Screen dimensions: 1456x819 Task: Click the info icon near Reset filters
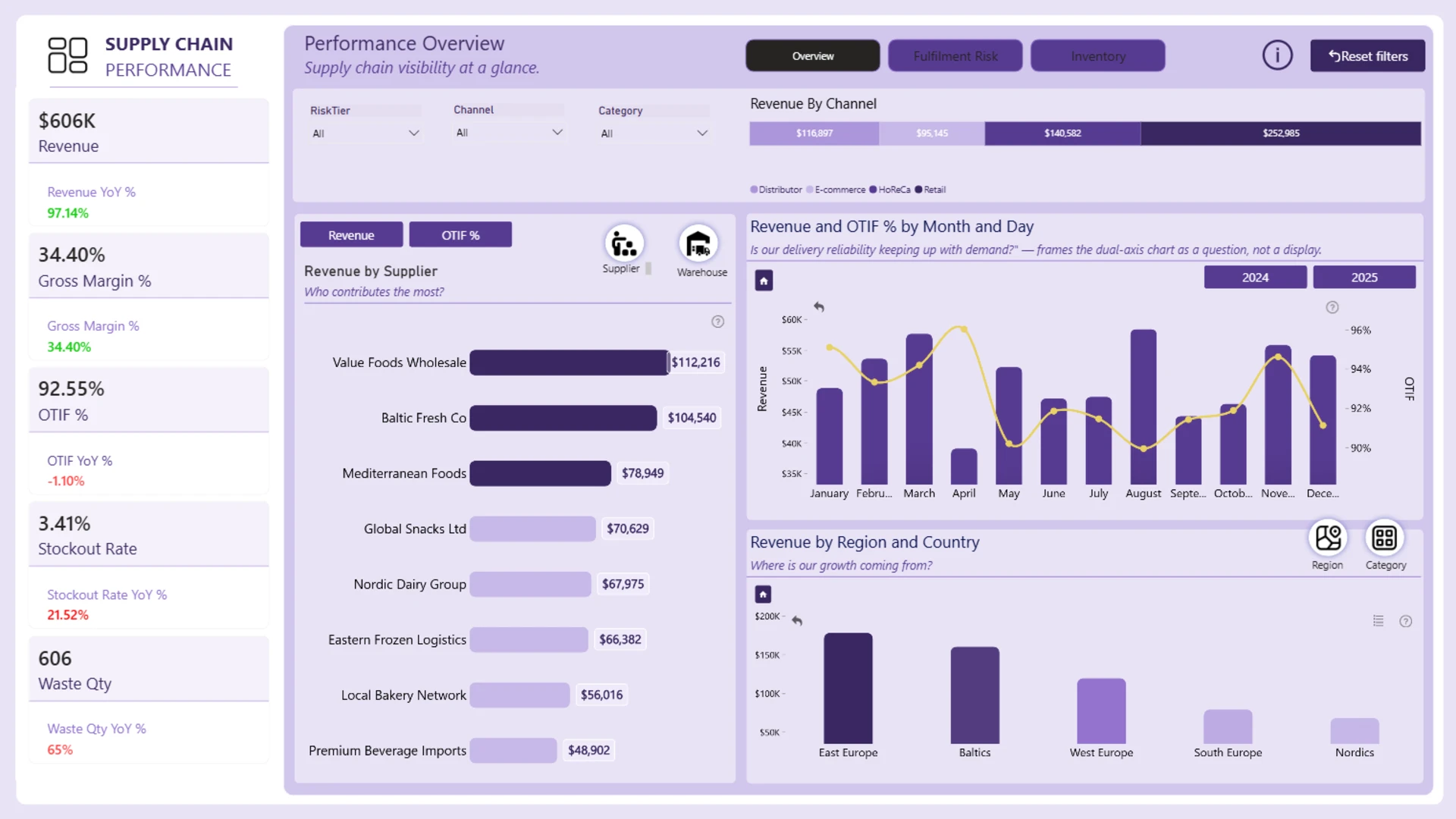click(1277, 55)
